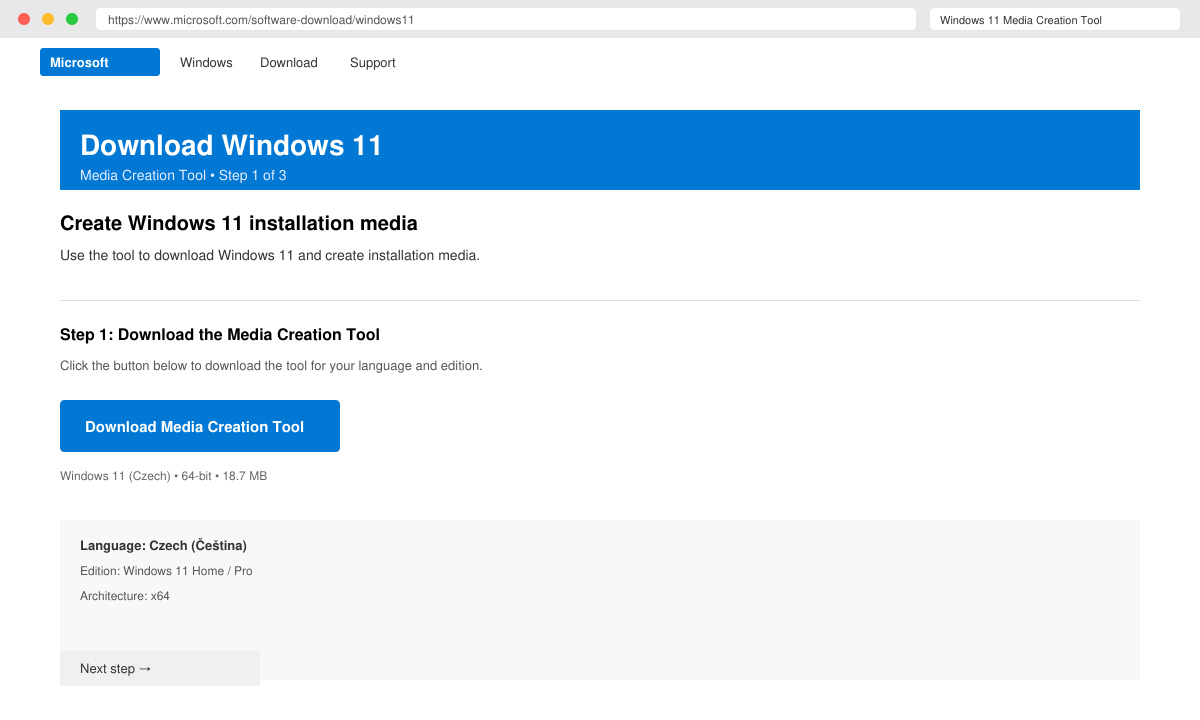Screen dimensions: 1200x720
Task: Open the Download menu item
Action: coord(289,62)
